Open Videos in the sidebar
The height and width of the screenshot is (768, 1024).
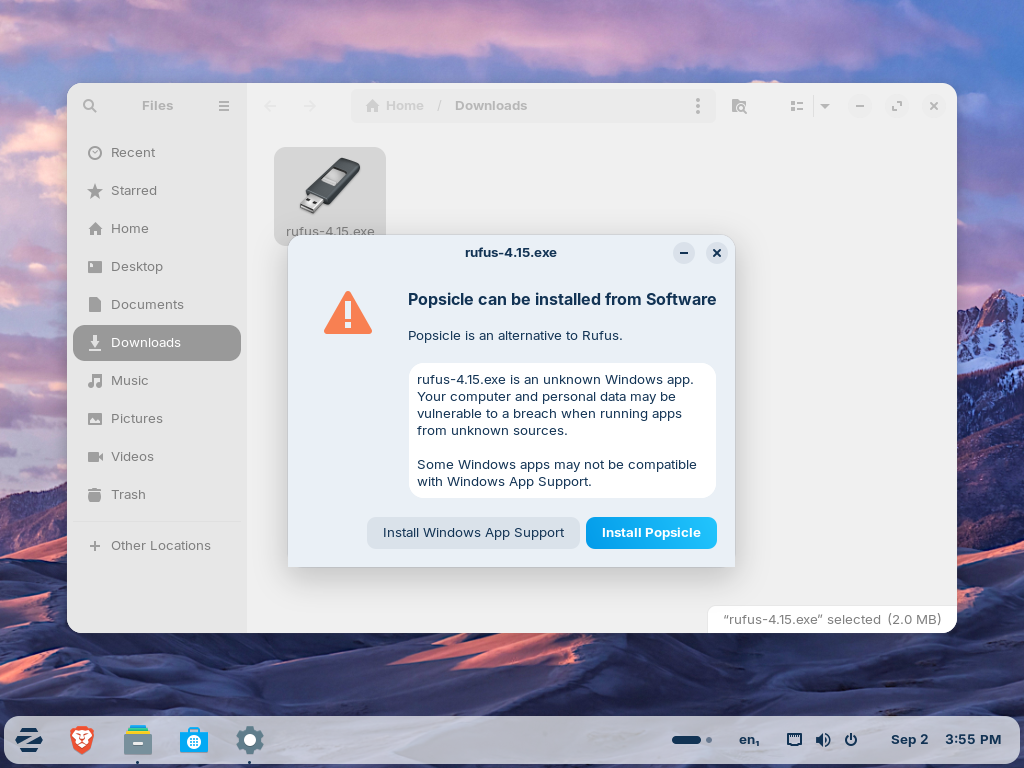(x=157, y=456)
